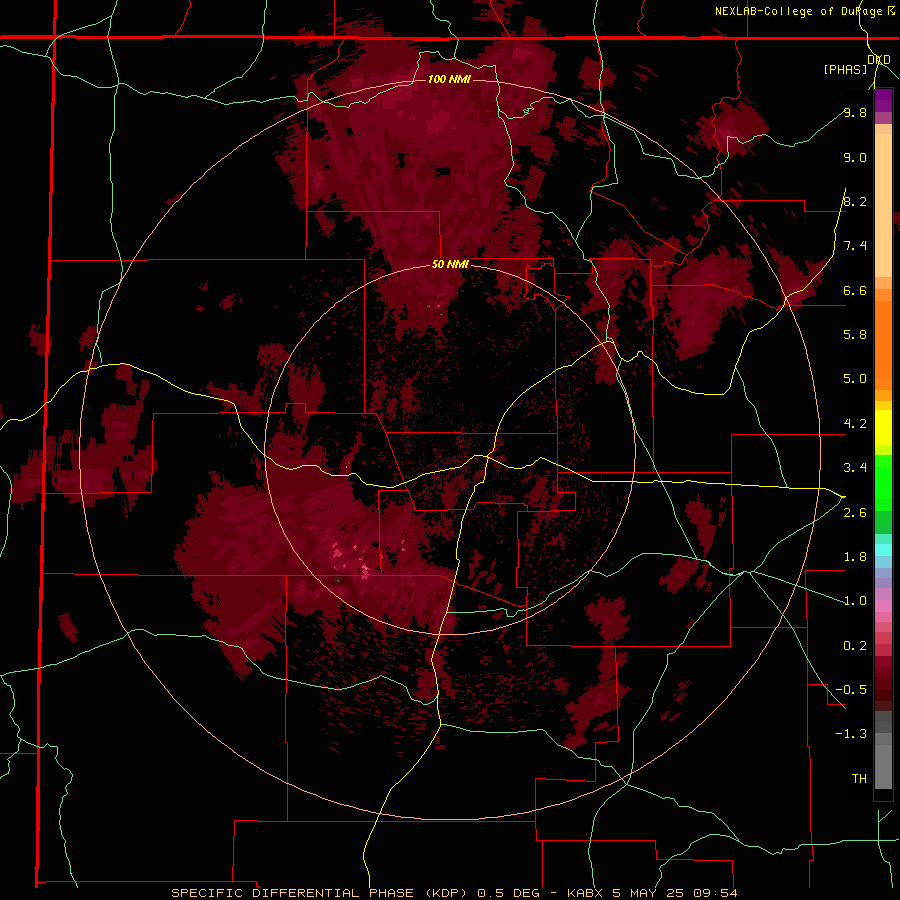Click the 4.2 scale label

[x=855, y=424]
